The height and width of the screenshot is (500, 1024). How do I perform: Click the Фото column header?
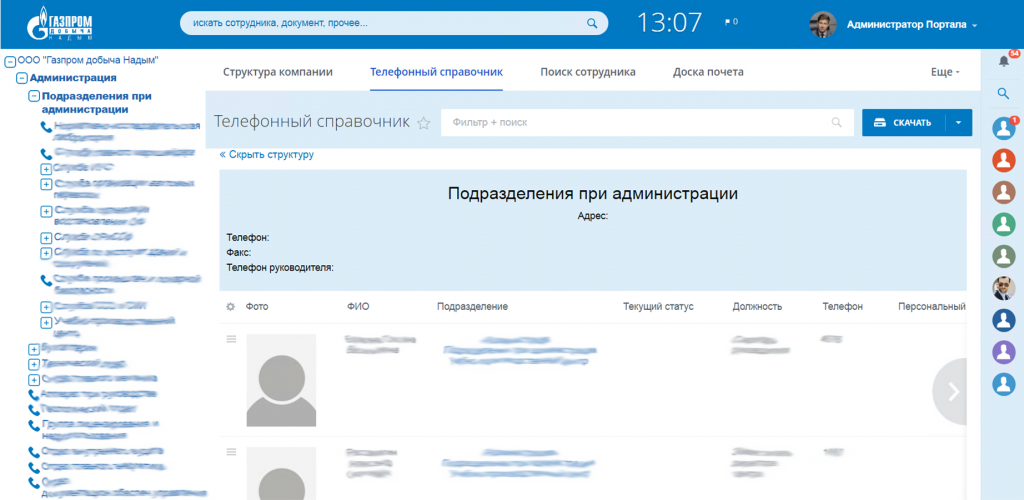(257, 306)
